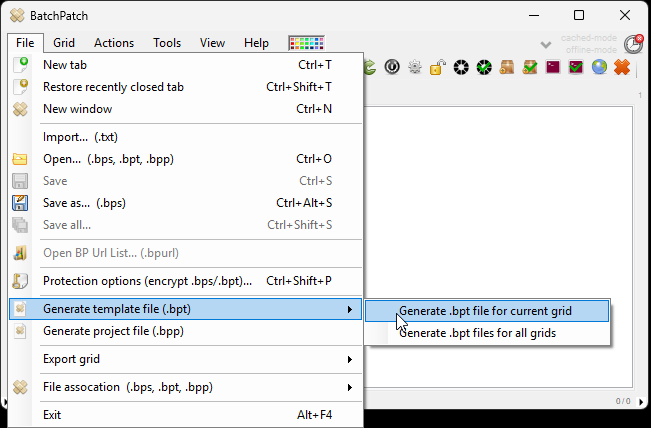Viewport: 651px width, 428px height.
Task: Click the yellow open padlock toolbar icon
Action: [438, 67]
